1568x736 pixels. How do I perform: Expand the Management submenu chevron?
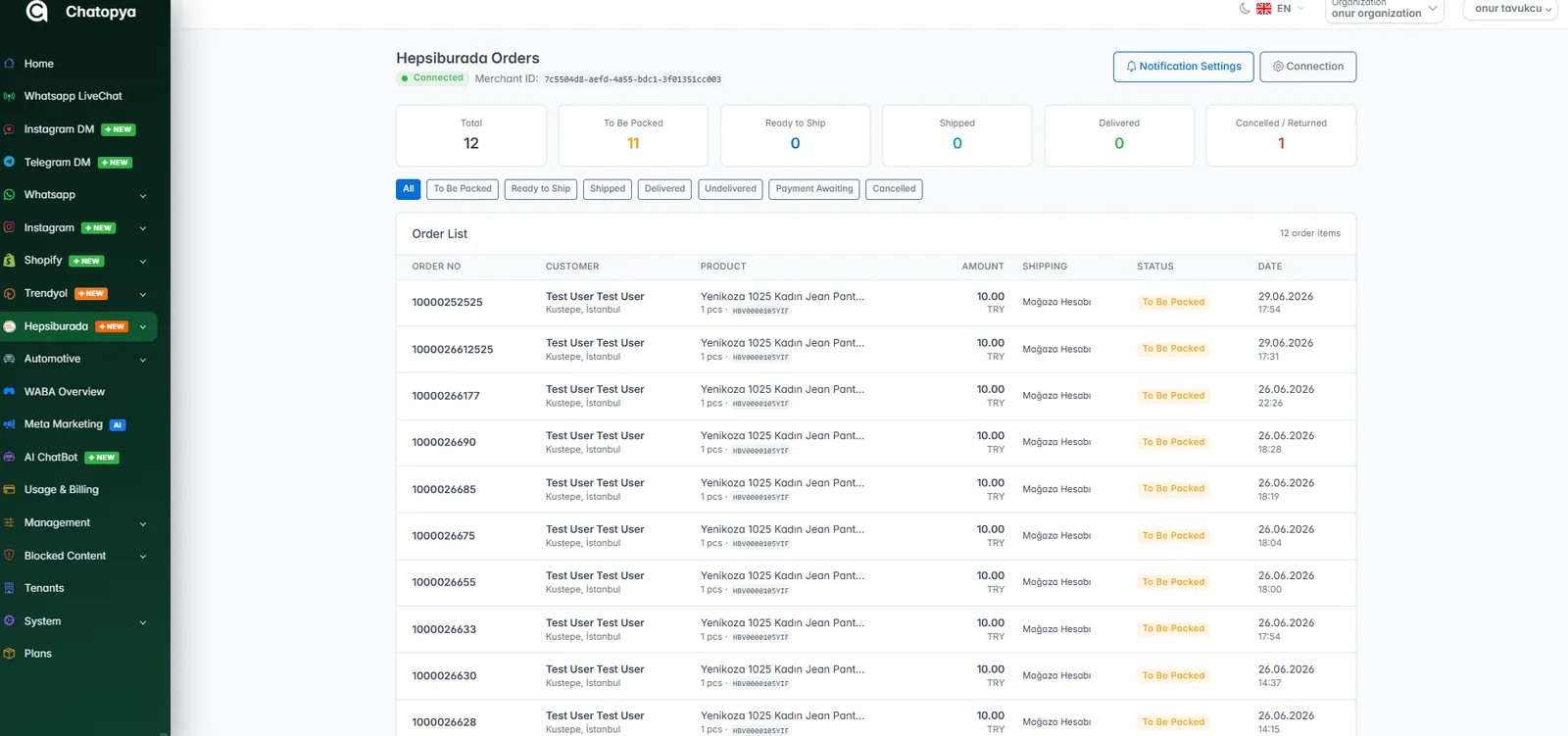pos(143,523)
